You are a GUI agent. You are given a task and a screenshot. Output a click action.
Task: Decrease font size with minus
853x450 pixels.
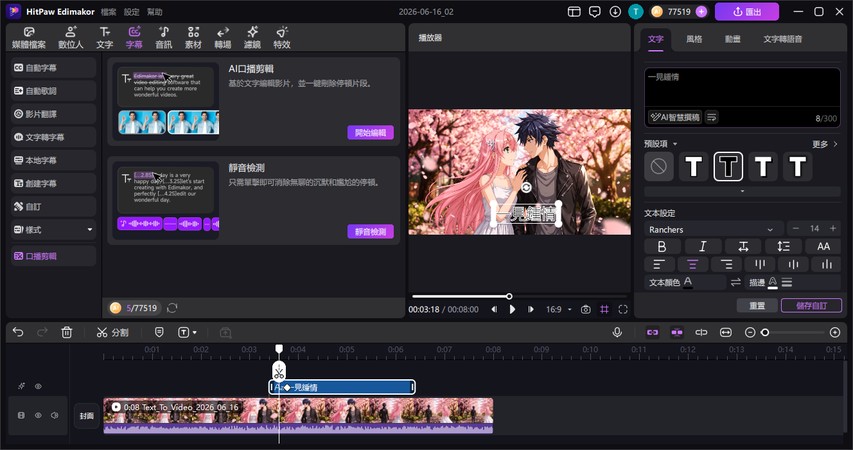click(x=796, y=229)
